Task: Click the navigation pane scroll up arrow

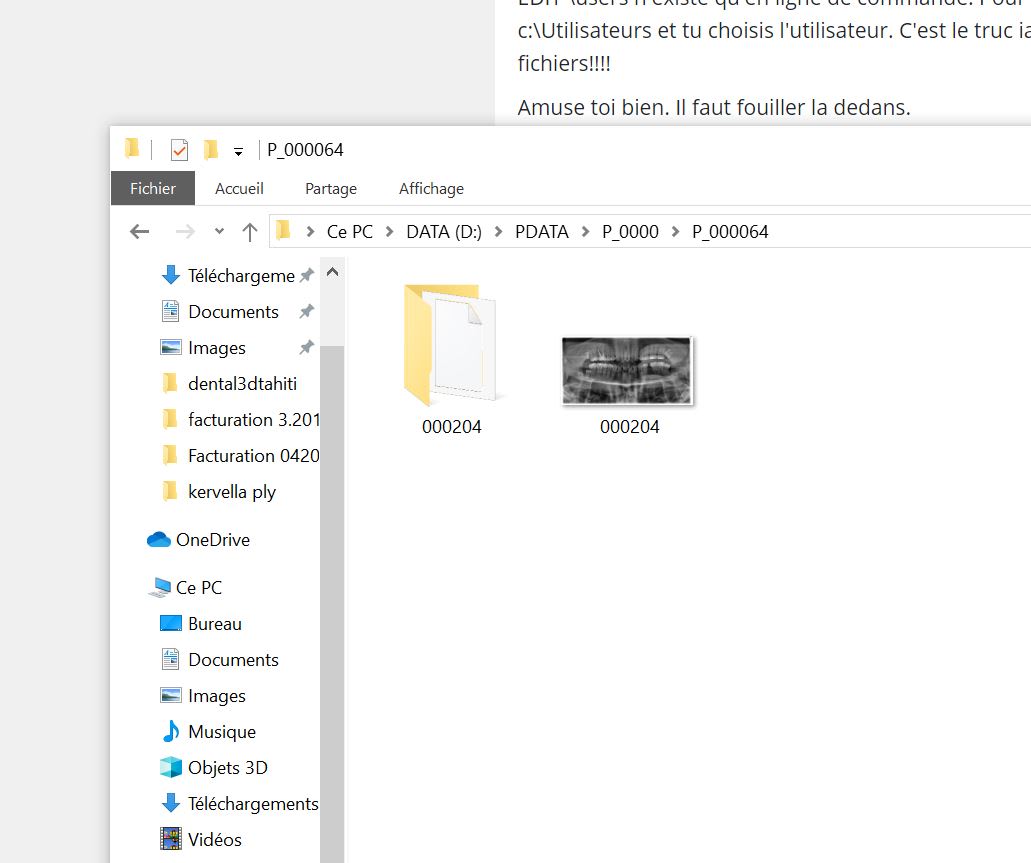Action: click(x=333, y=272)
